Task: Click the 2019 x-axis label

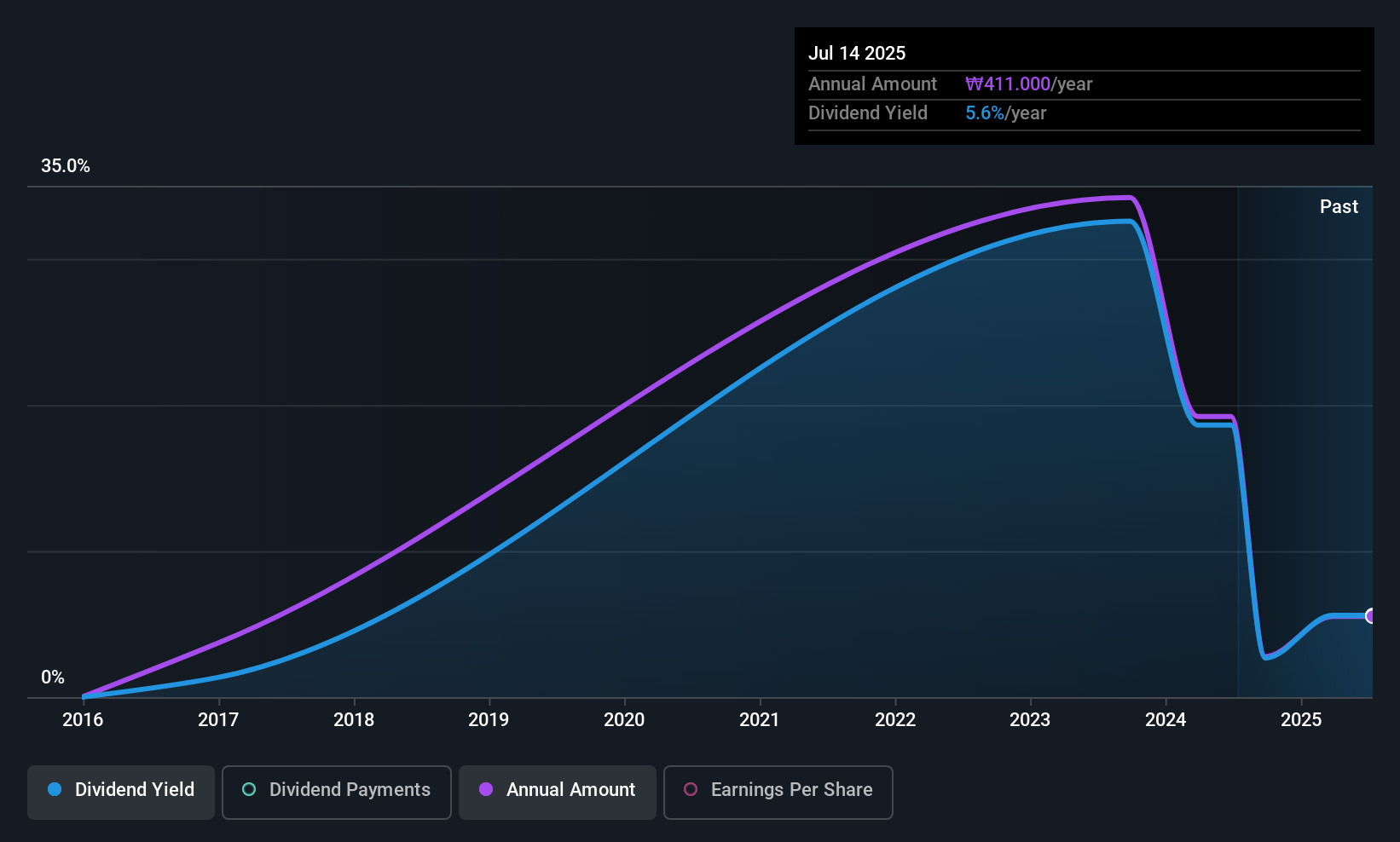Action: coord(489,719)
